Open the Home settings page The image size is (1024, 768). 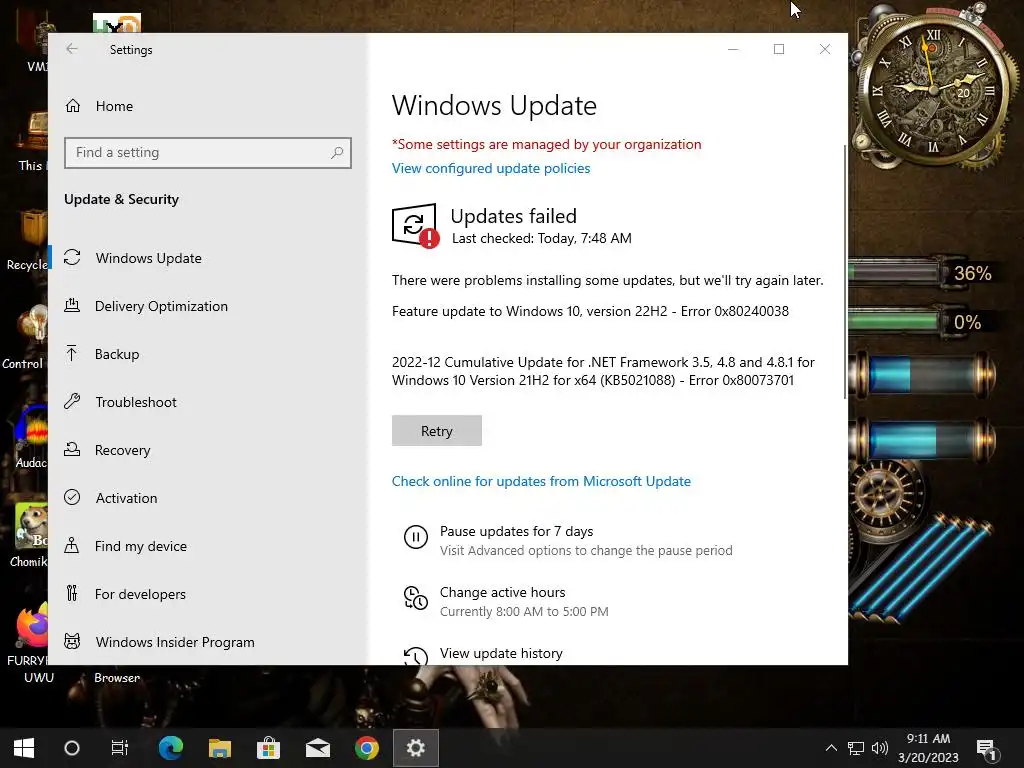[114, 106]
